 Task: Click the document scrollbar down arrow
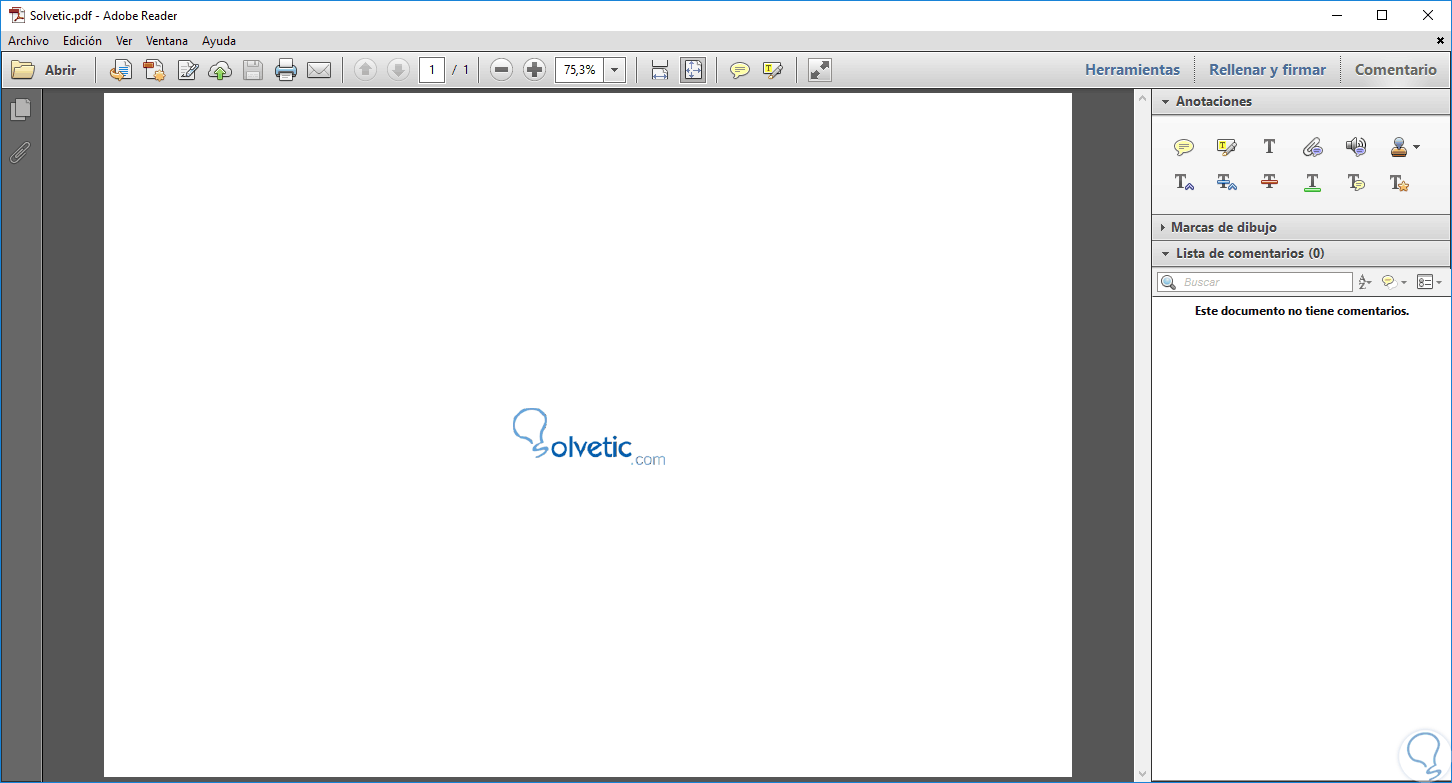[x=1143, y=774]
